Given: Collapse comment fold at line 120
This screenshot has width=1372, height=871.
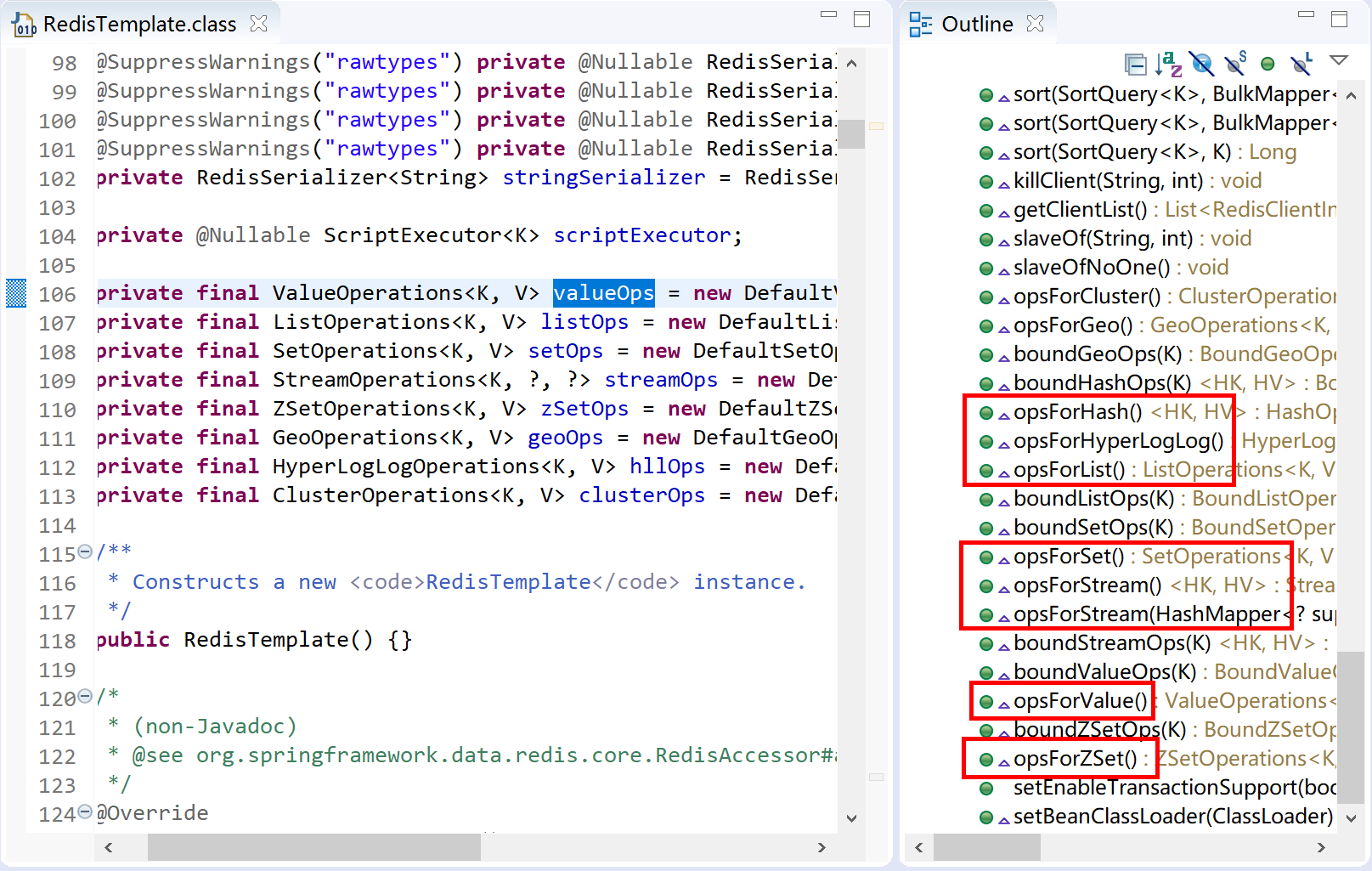Looking at the screenshot, I should tap(85, 697).
